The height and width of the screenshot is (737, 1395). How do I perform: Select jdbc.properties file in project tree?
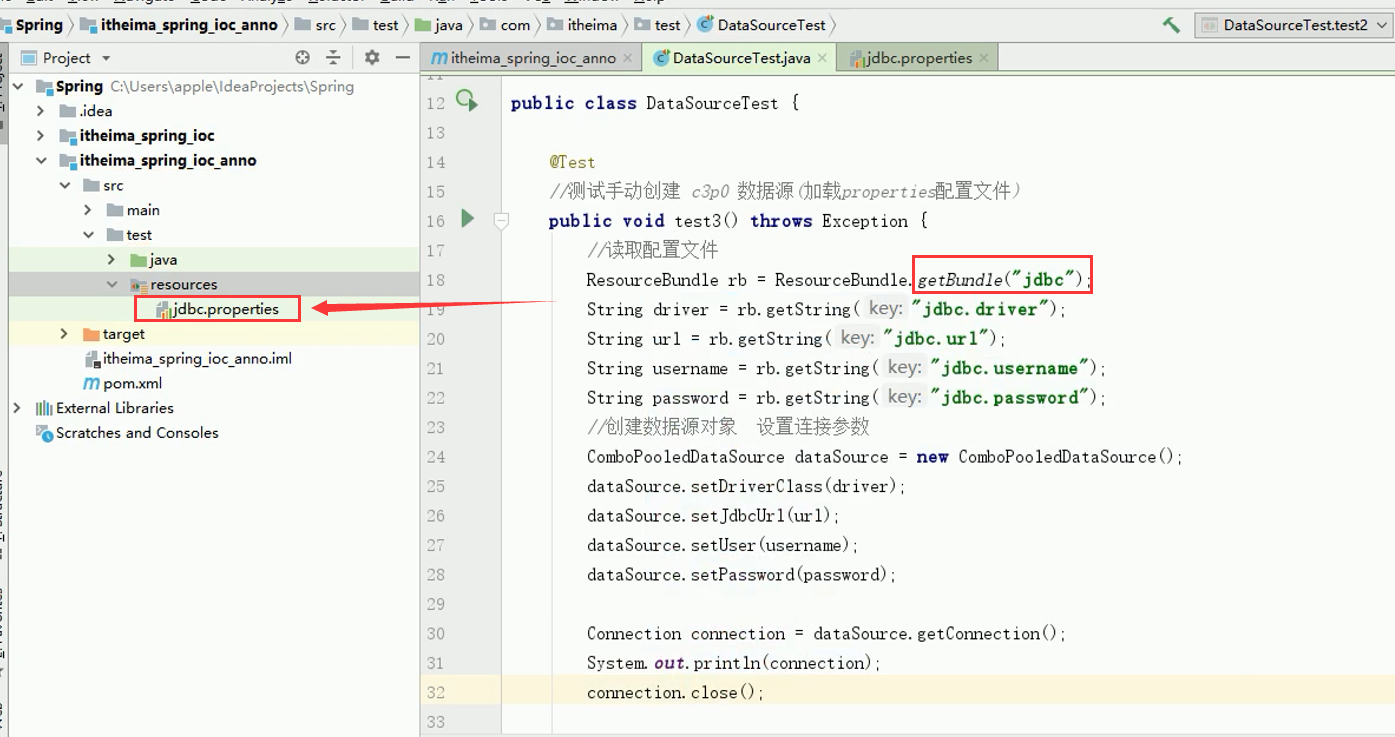point(225,309)
